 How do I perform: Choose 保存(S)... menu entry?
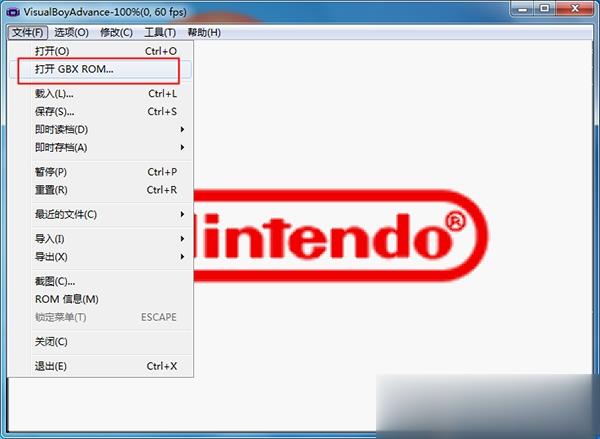point(100,111)
